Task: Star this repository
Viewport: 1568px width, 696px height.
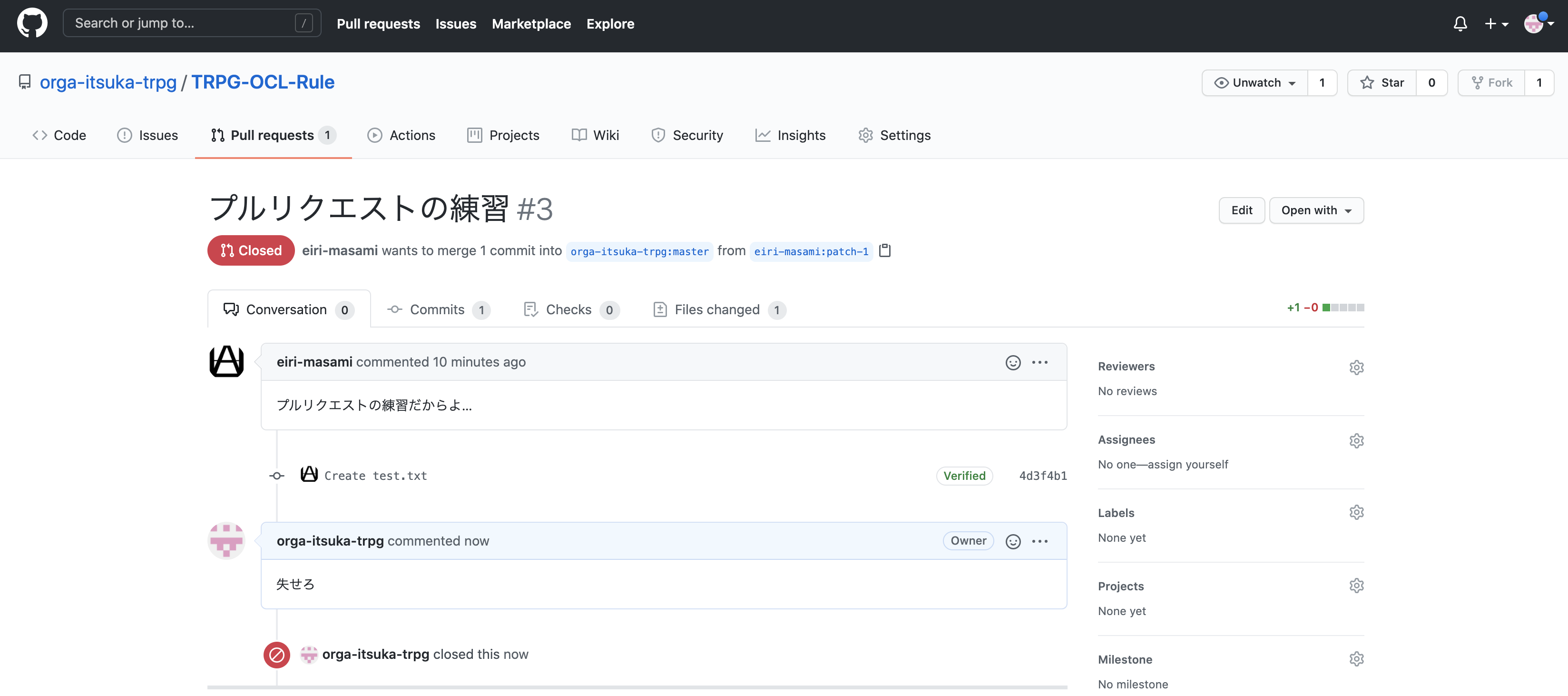Action: (1382, 83)
